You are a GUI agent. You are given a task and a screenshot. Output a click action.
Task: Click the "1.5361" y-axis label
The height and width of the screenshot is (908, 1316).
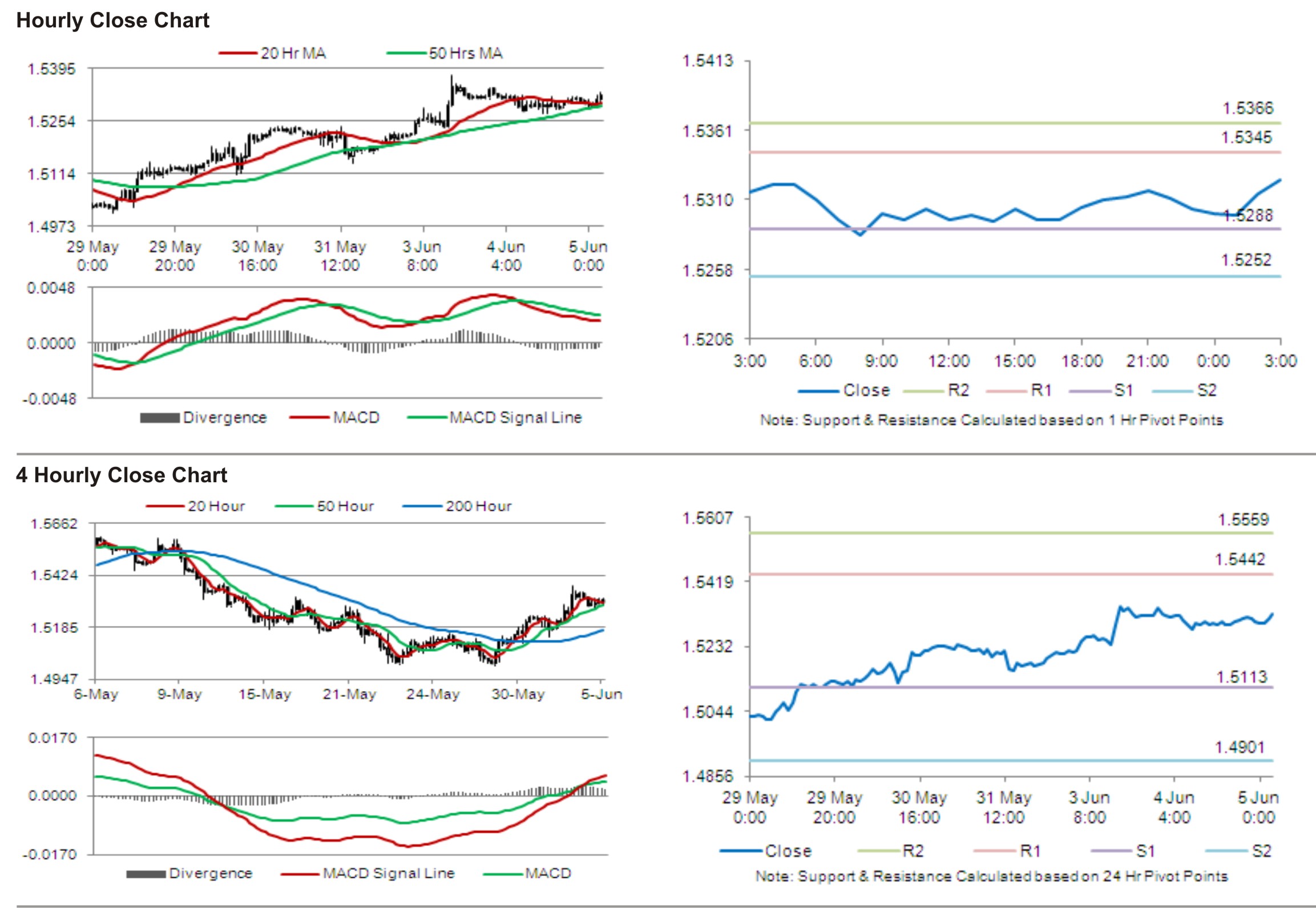tap(708, 131)
